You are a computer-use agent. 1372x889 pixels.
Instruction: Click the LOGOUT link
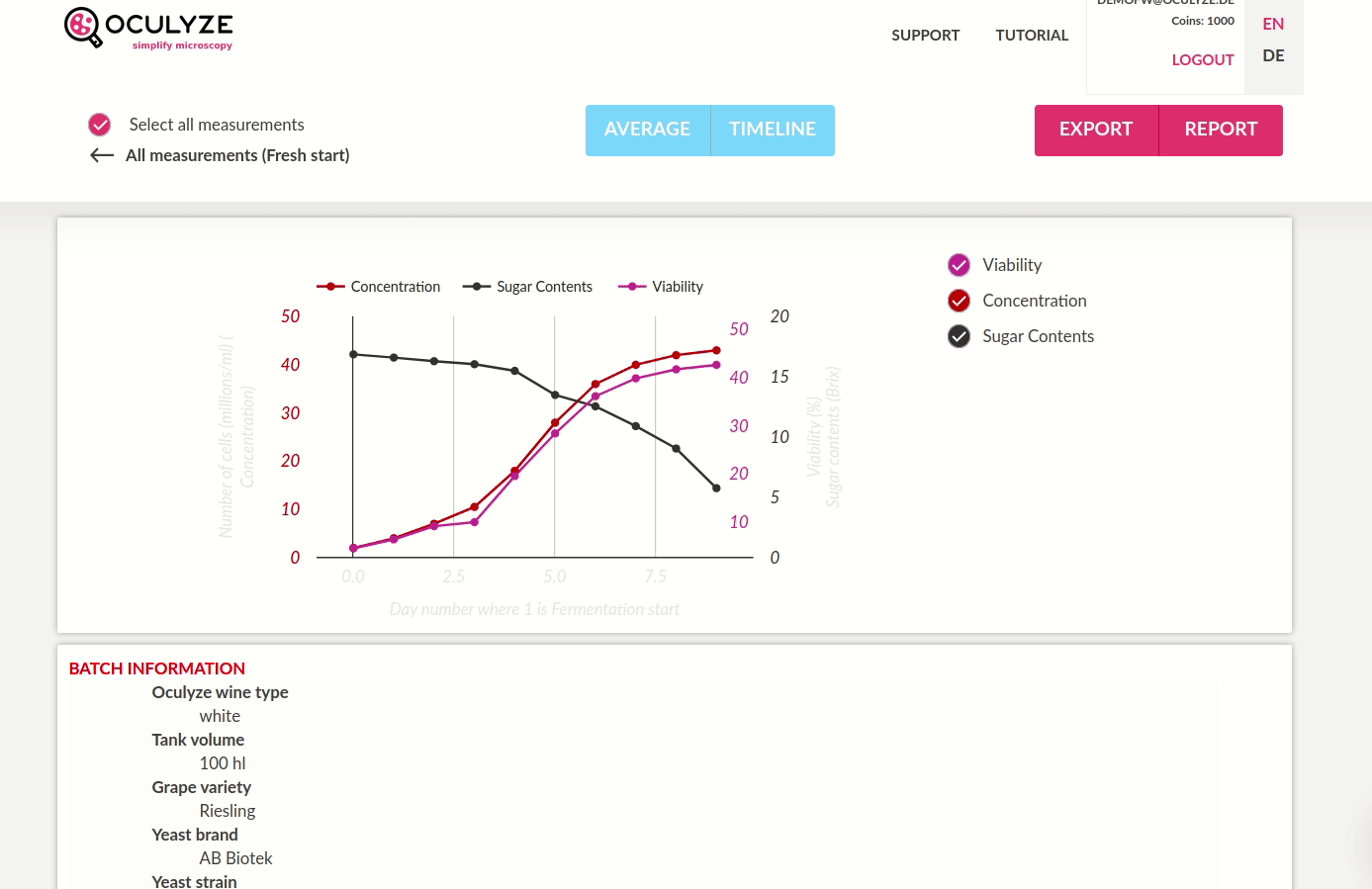(1203, 60)
